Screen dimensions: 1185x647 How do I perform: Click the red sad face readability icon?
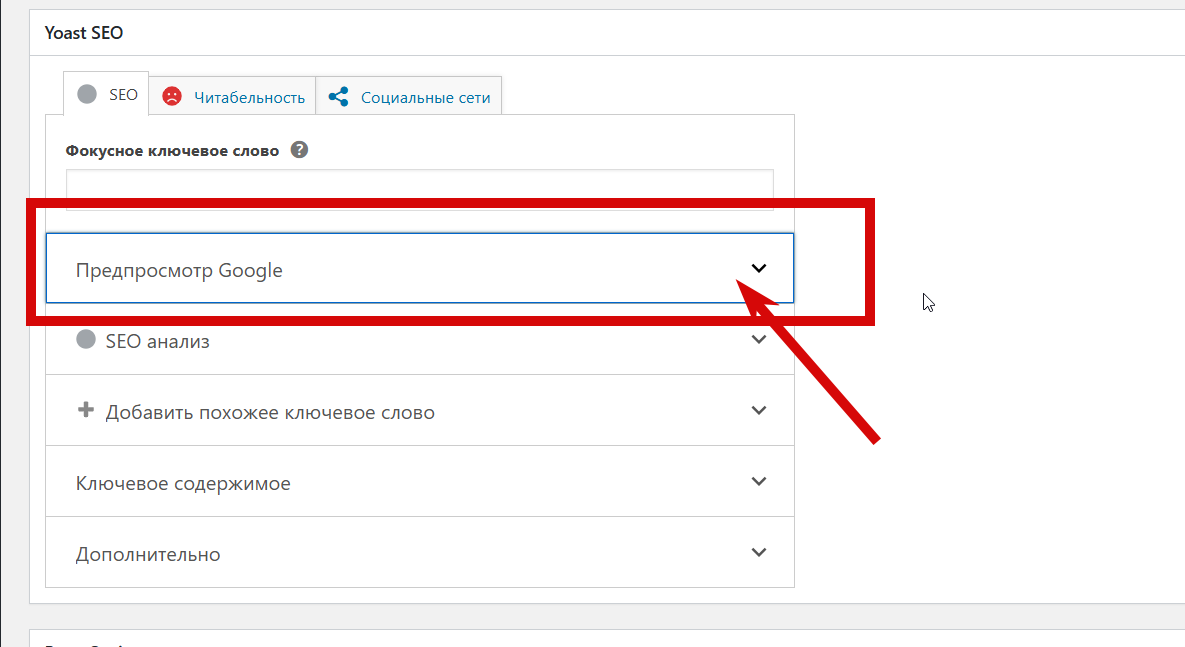(172, 96)
